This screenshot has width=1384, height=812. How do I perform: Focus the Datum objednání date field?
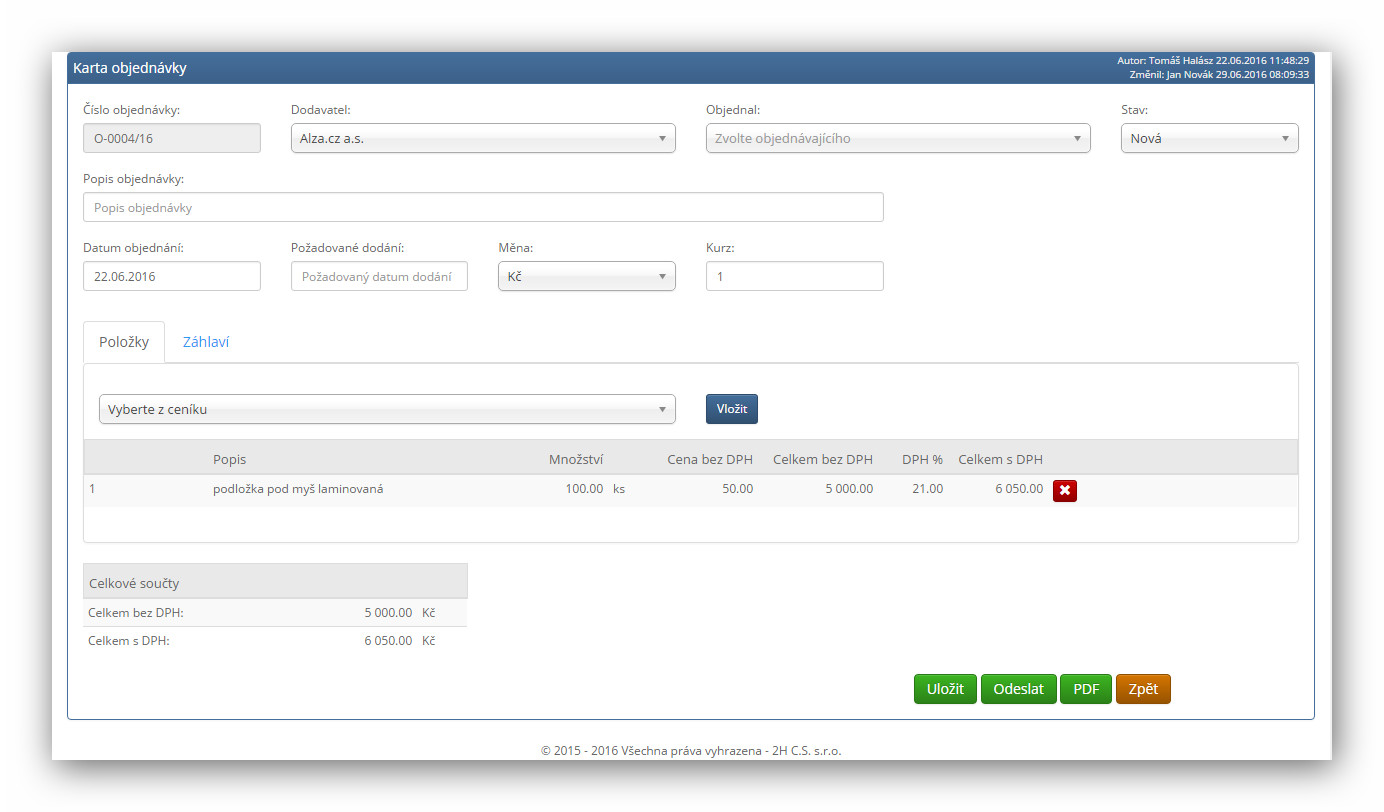[171, 276]
